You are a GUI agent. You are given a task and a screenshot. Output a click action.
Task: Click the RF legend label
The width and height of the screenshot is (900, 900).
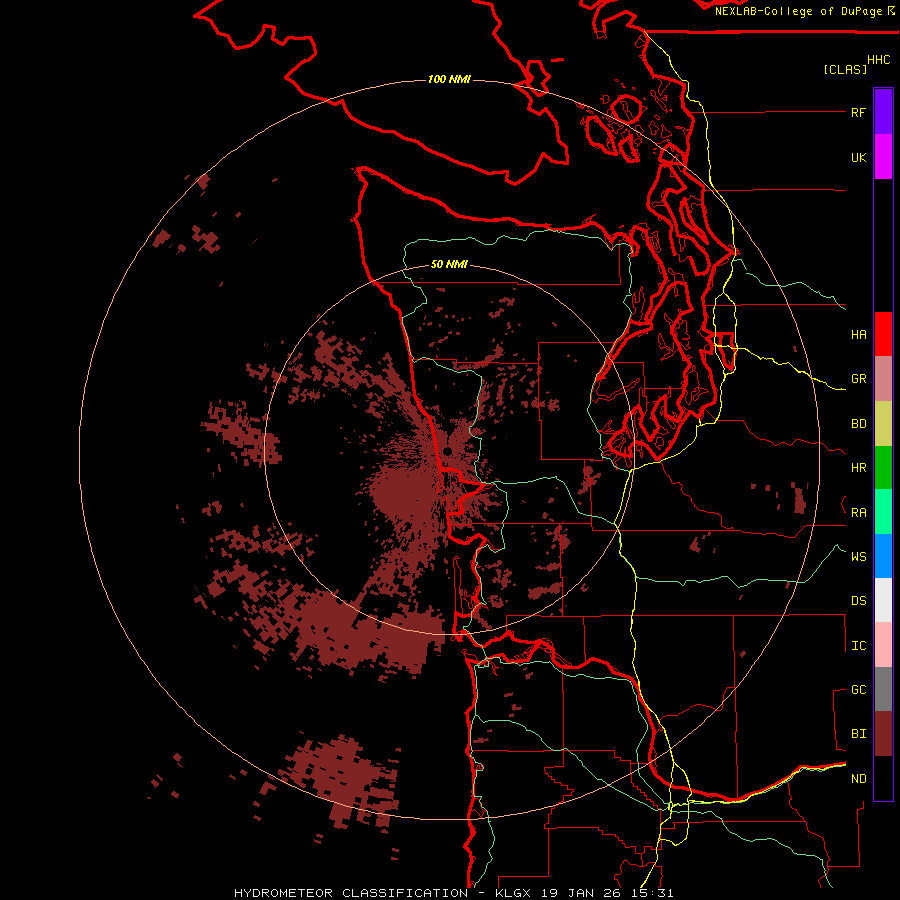coord(858,112)
